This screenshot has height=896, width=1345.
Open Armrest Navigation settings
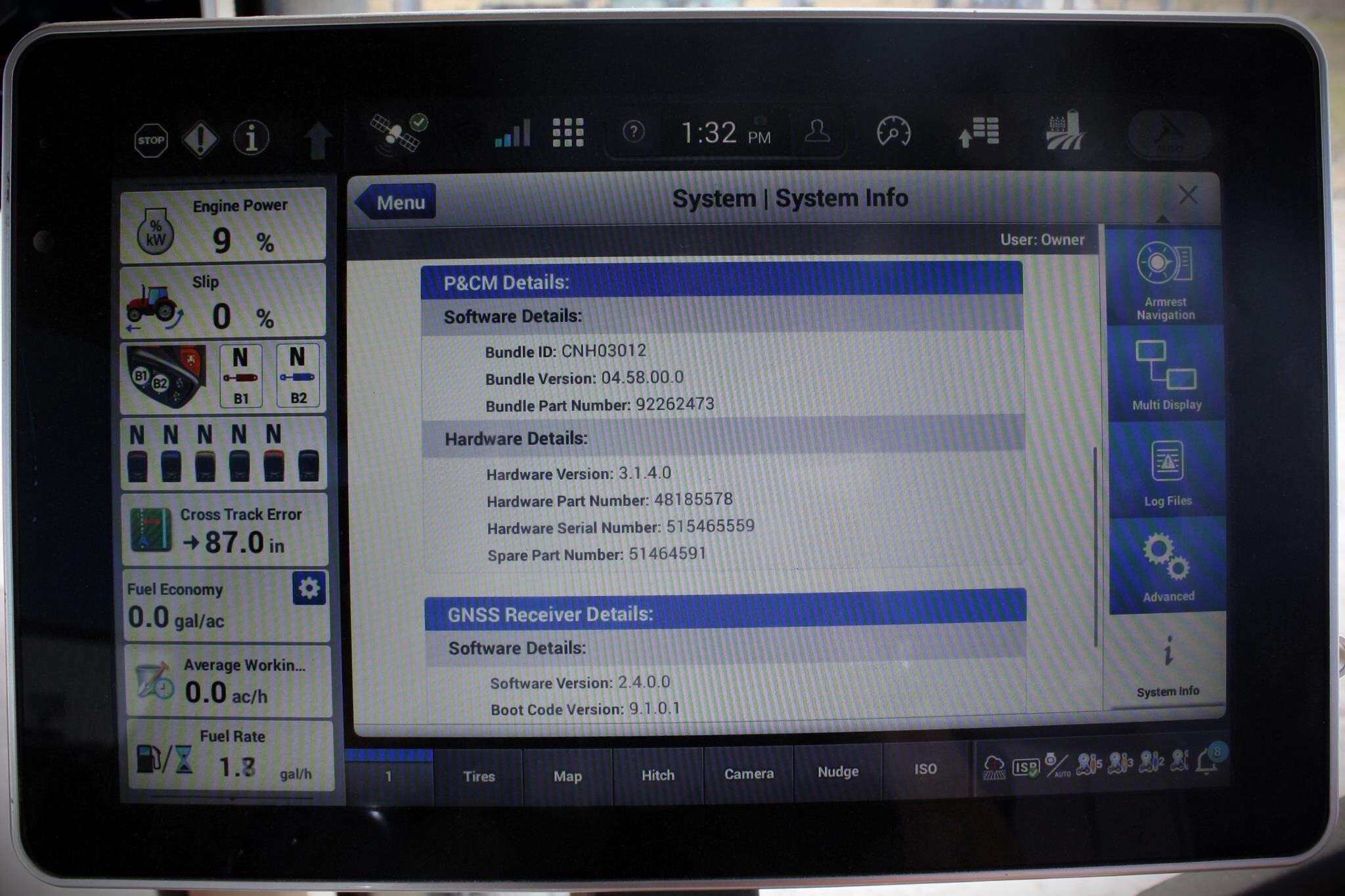(x=1164, y=278)
